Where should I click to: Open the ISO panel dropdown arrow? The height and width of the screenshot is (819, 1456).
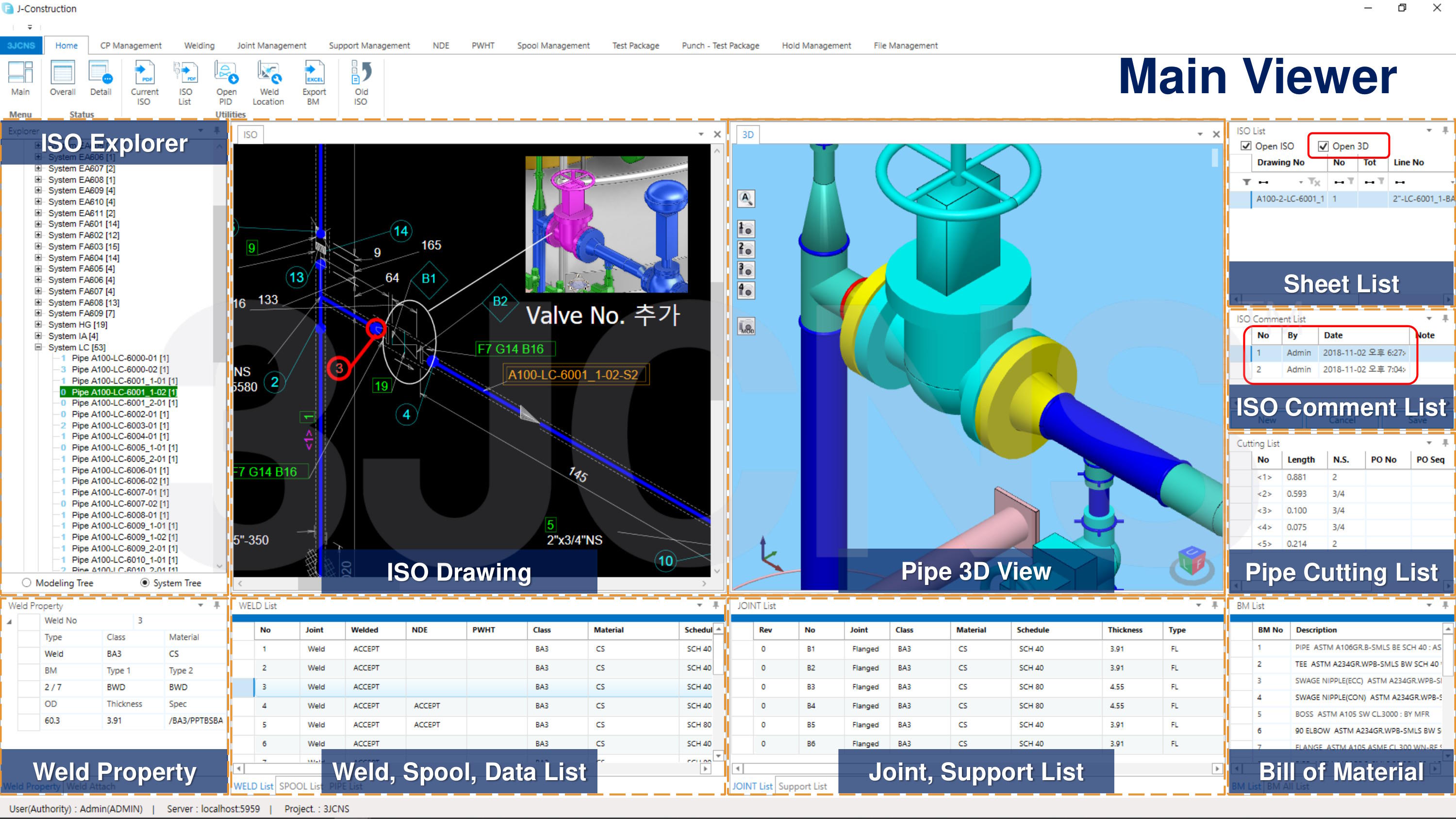701,134
